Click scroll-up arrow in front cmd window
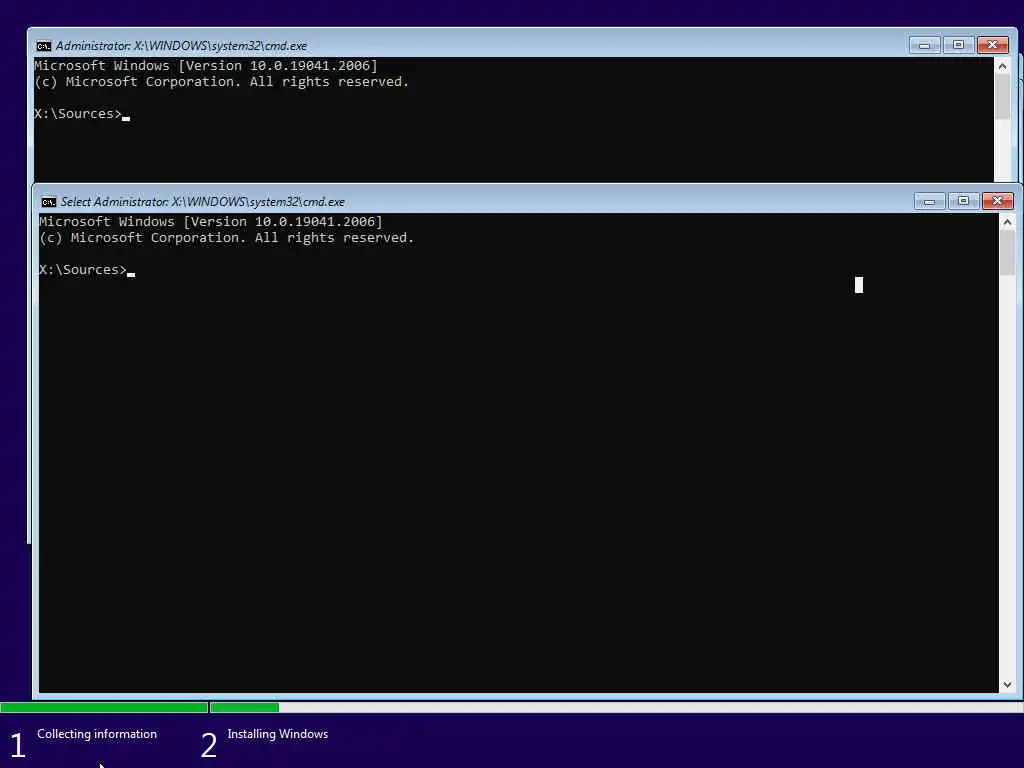Image resolution: width=1024 pixels, height=768 pixels. pos(1007,223)
